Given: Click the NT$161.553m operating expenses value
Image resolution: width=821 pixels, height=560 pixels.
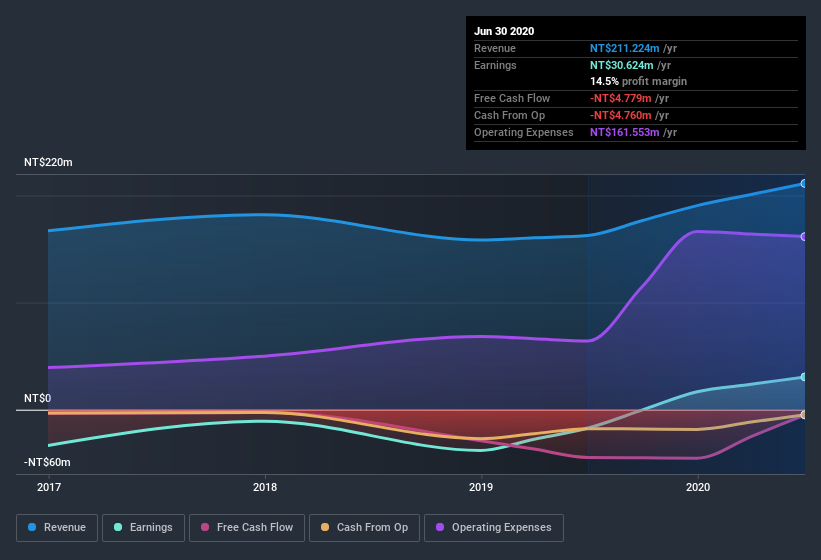Looking at the screenshot, I should pos(624,132).
